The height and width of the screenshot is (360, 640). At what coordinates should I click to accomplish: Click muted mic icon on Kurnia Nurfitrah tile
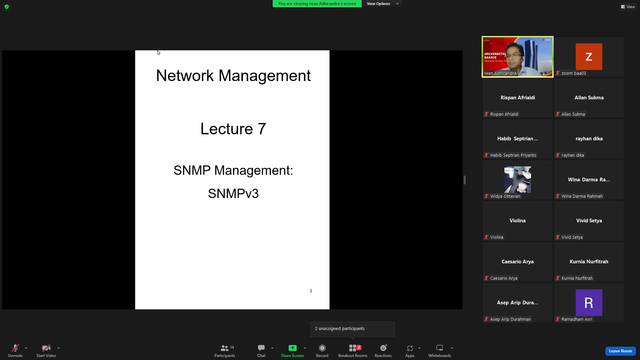558,278
